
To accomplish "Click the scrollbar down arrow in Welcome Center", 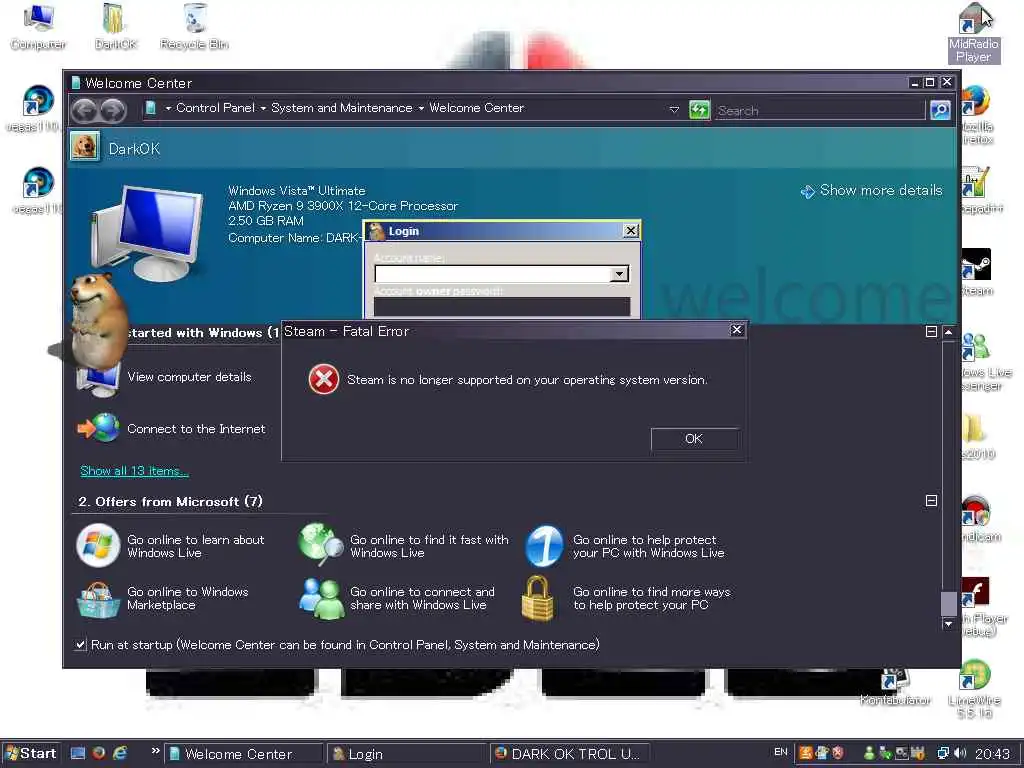I will click(x=949, y=624).
